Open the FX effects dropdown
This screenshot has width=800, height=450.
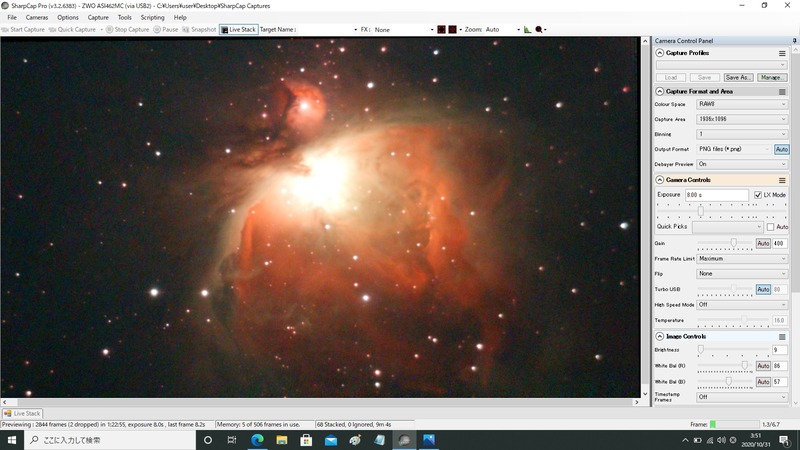coord(403,30)
